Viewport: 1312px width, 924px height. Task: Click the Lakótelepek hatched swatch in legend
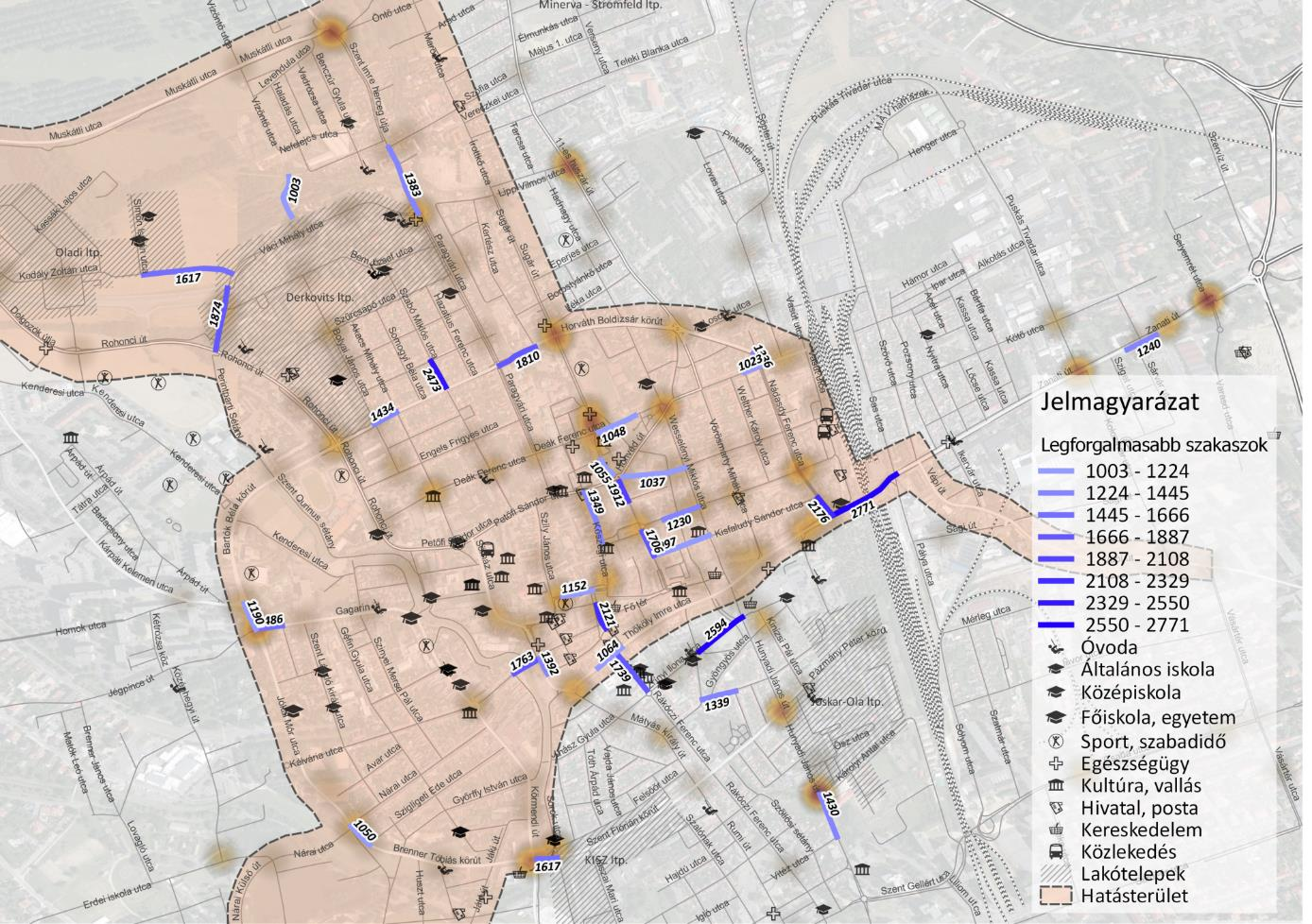click(1055, 874)
